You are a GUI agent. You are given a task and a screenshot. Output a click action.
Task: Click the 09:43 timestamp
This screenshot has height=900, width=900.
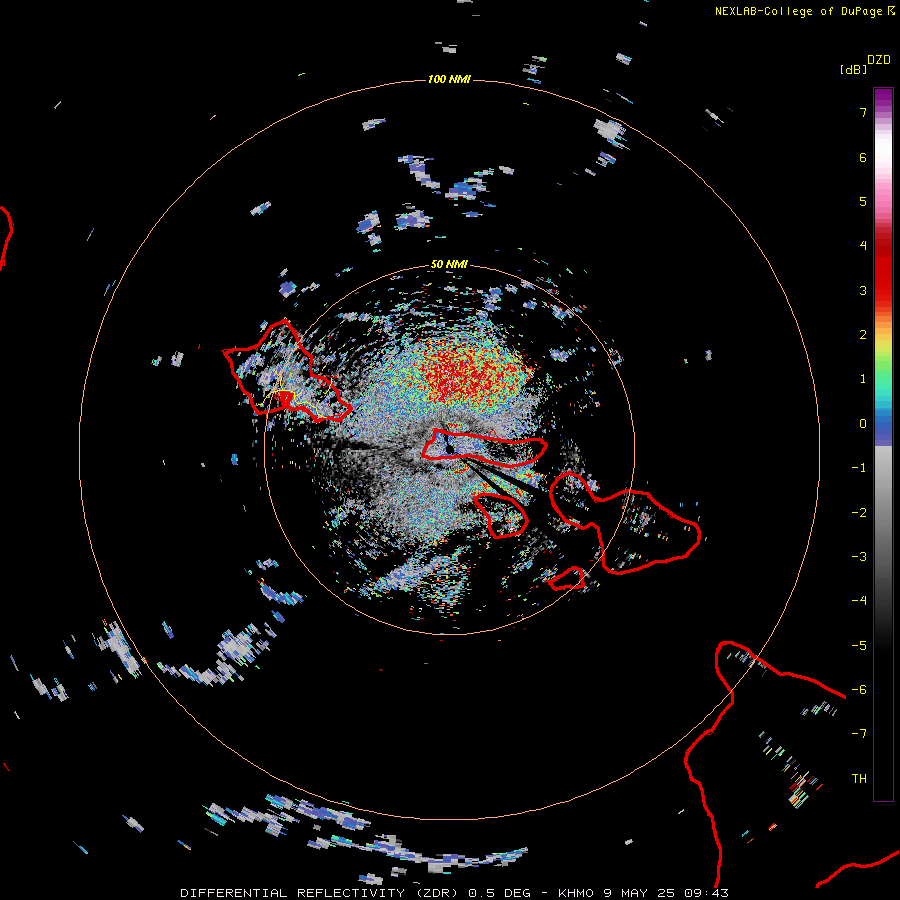(707, 893)
